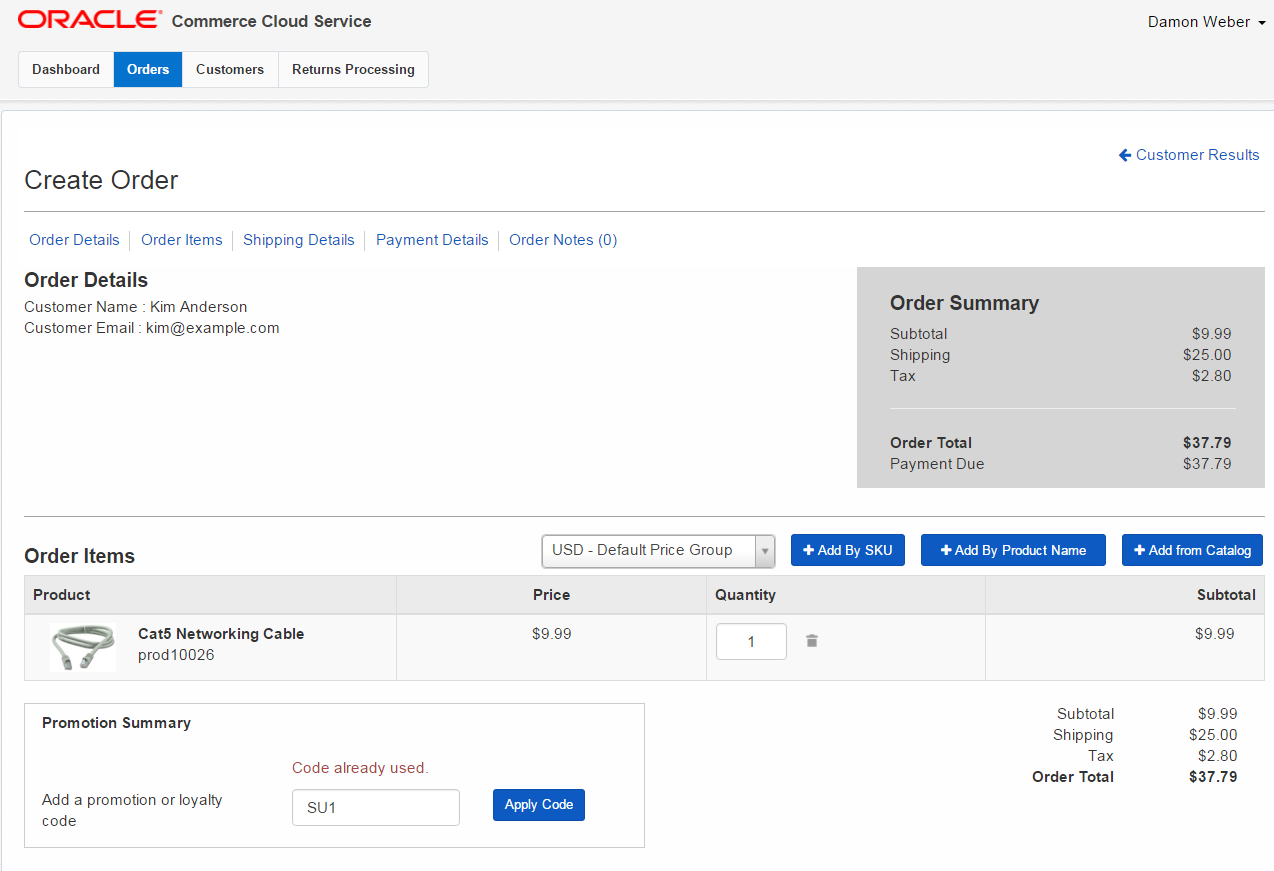This screenshot has width=1274, height=871.
Task: Click Add By SKU button
Action: click(x=847, y=550)
